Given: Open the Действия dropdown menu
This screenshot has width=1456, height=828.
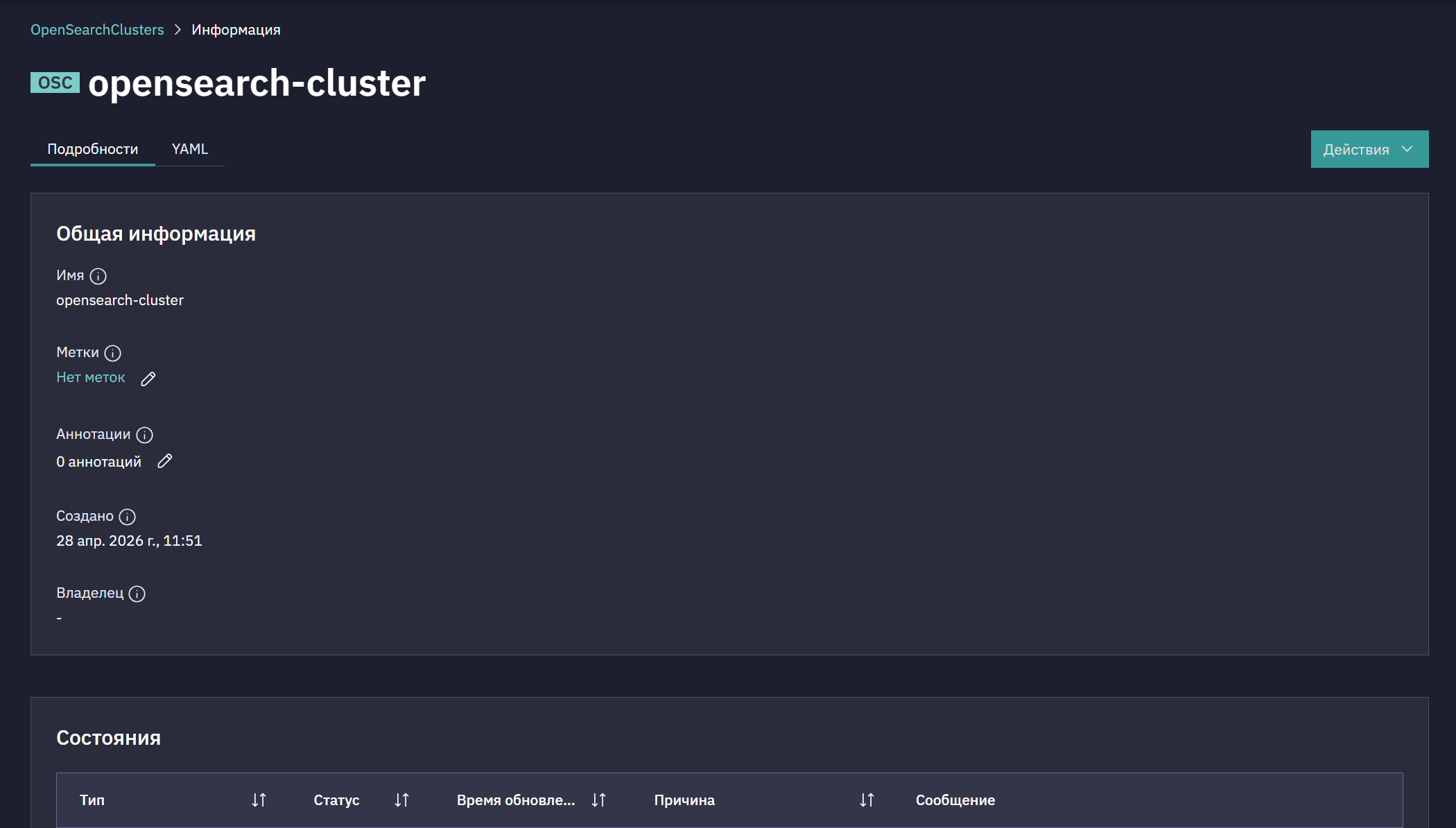Looking at the screenshot, I should (1369, 149).
